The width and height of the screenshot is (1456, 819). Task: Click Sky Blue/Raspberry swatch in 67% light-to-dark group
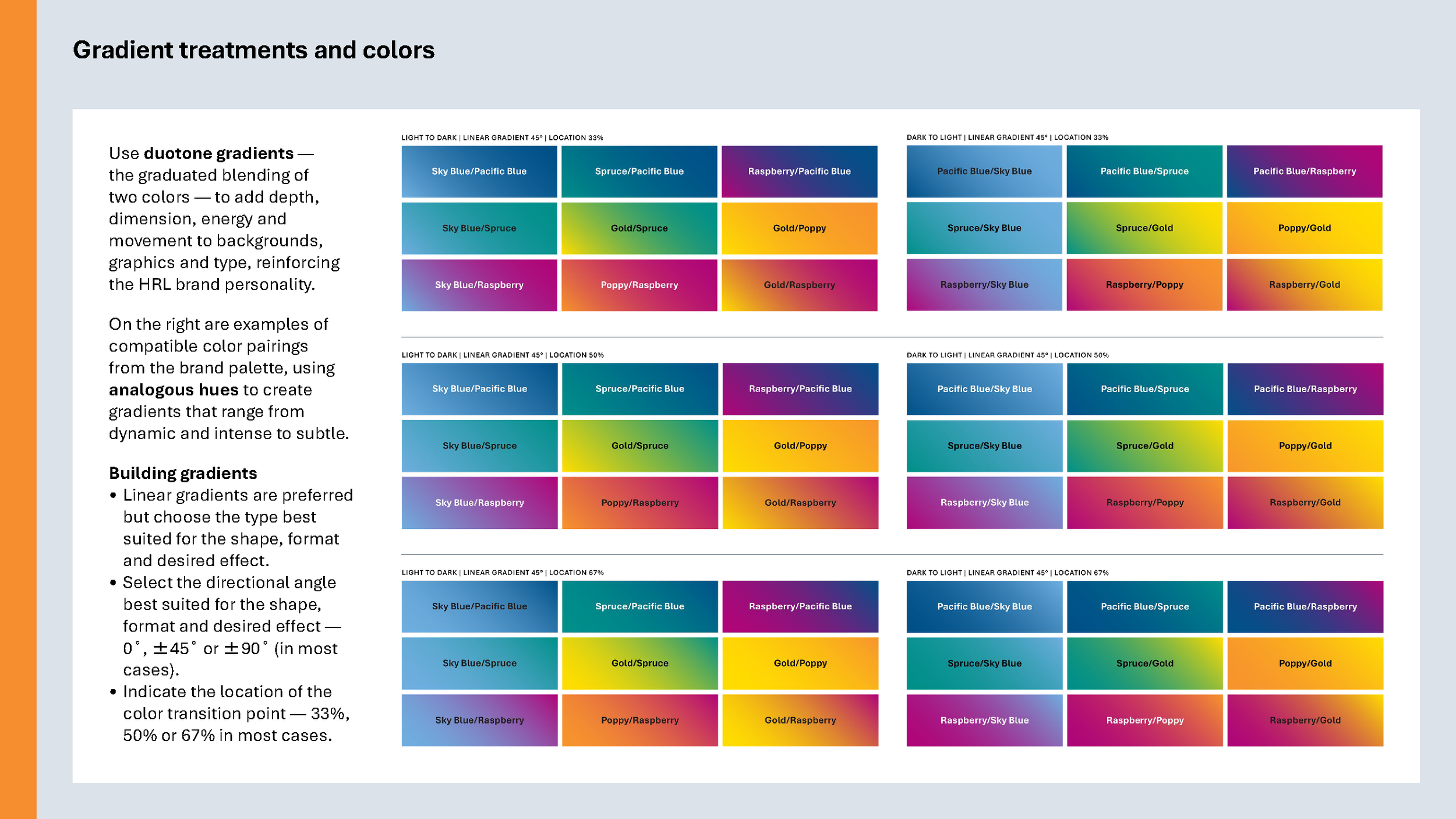coord(479,720)
